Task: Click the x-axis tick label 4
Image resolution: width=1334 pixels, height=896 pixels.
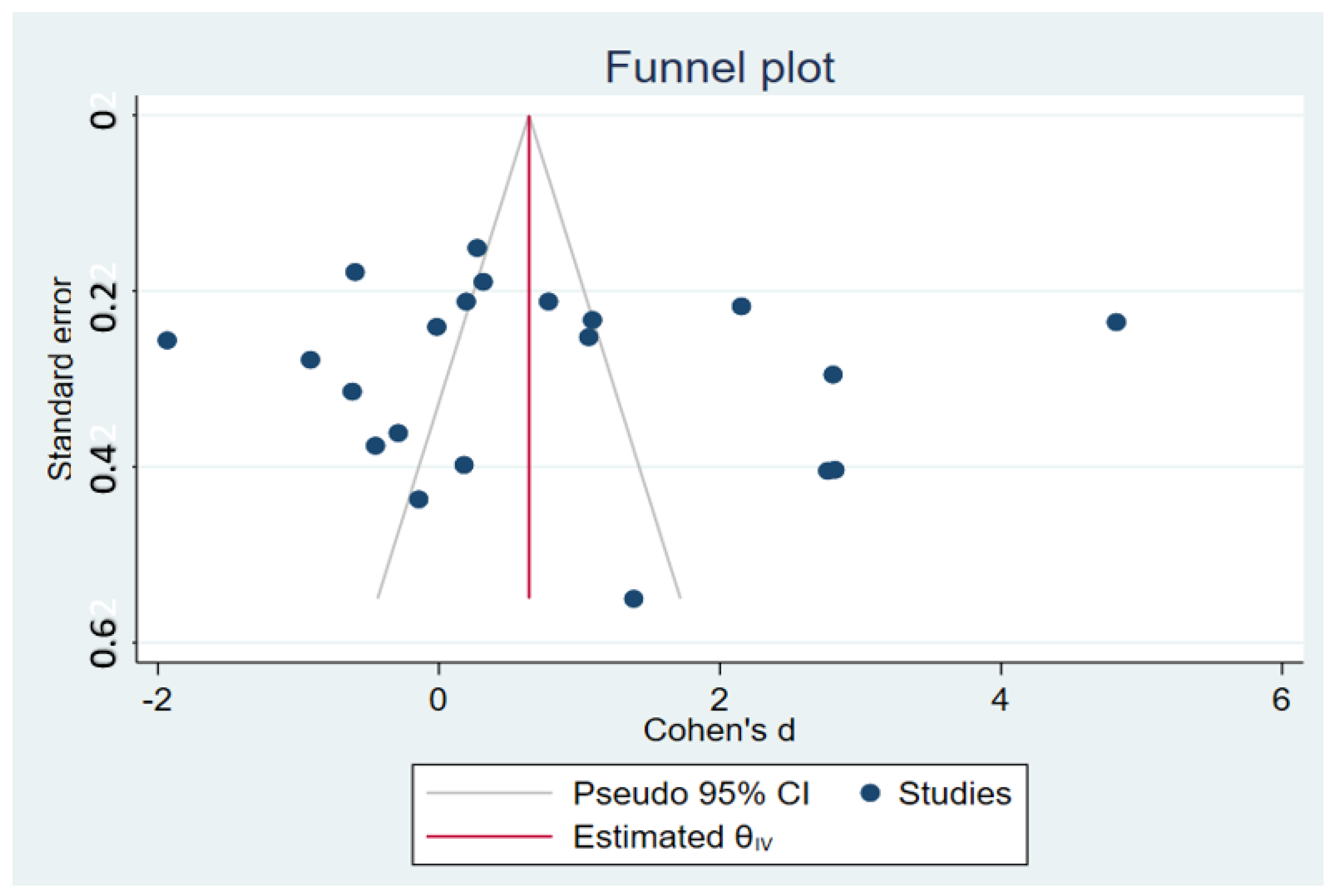Action: 1000,699
